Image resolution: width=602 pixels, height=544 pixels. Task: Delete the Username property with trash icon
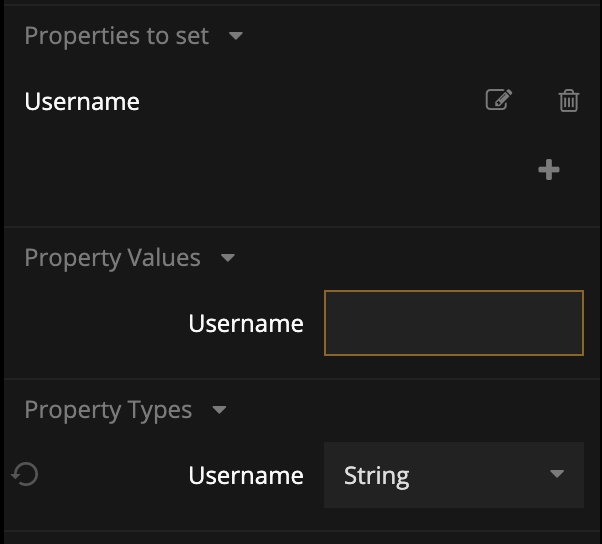tap(568, 100)
